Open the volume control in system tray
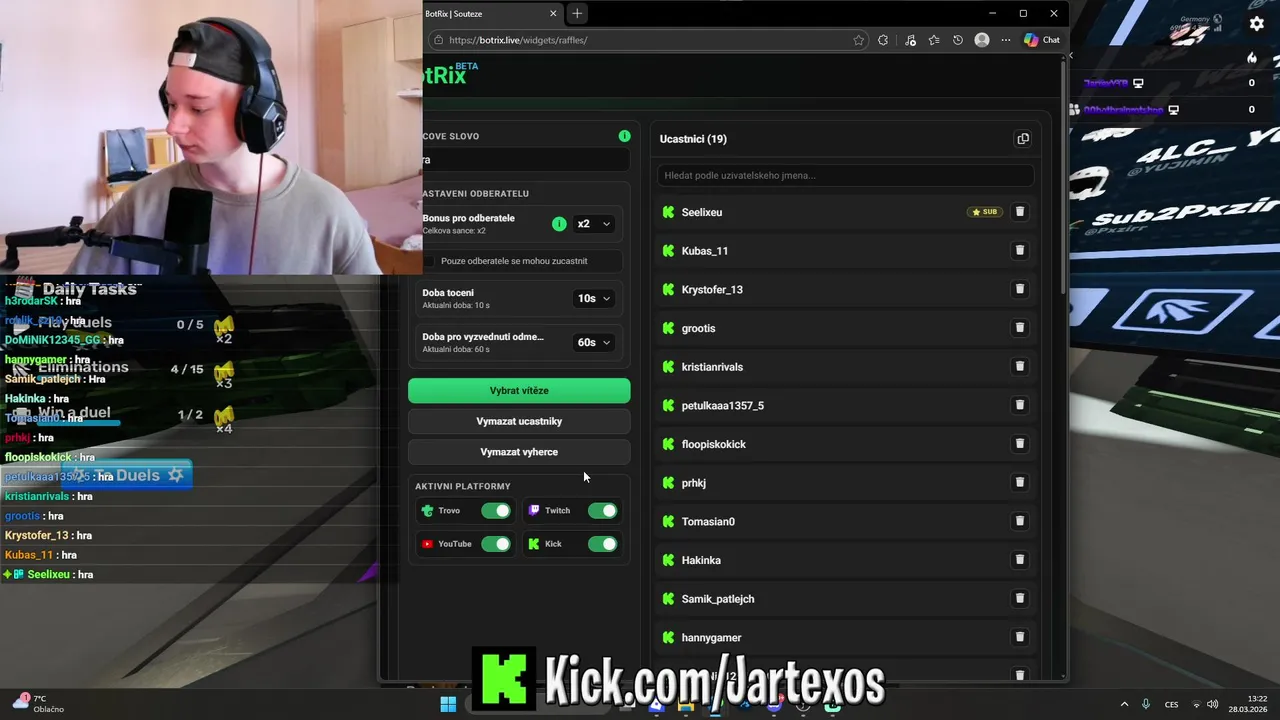Image resolution: width=1280 pixels, height=720 pixels. 1213,704
